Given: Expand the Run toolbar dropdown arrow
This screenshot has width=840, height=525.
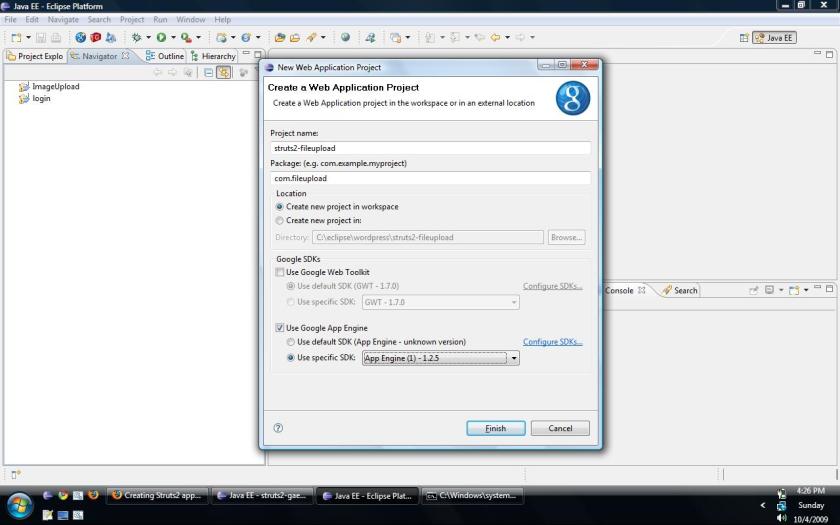Looking at the screenshot, I should 171,38.
